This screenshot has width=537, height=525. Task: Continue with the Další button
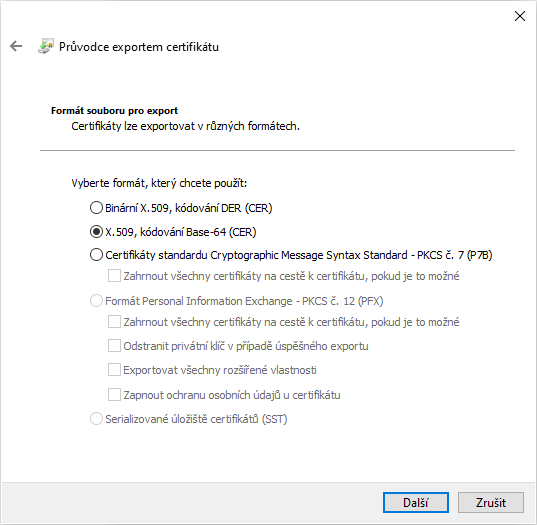click(416, 502)
